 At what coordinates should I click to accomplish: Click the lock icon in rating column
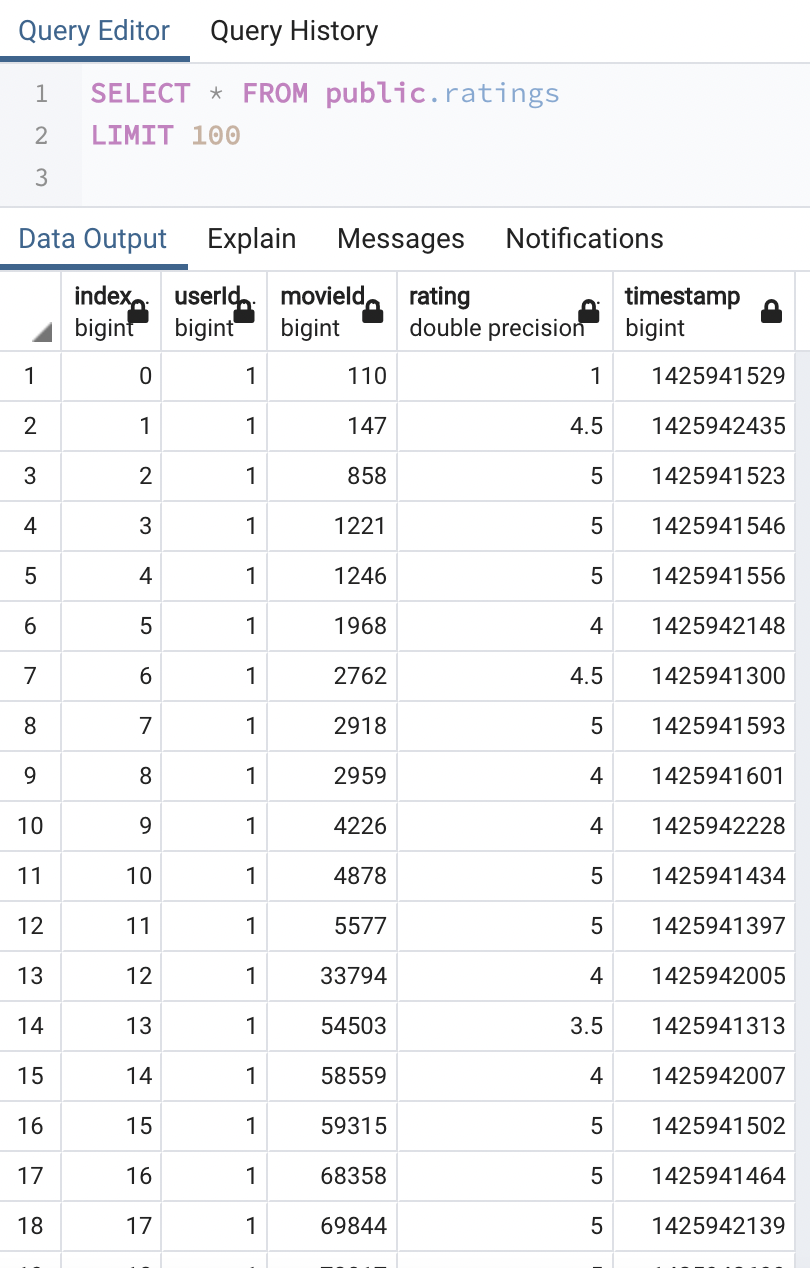(589, 312)
